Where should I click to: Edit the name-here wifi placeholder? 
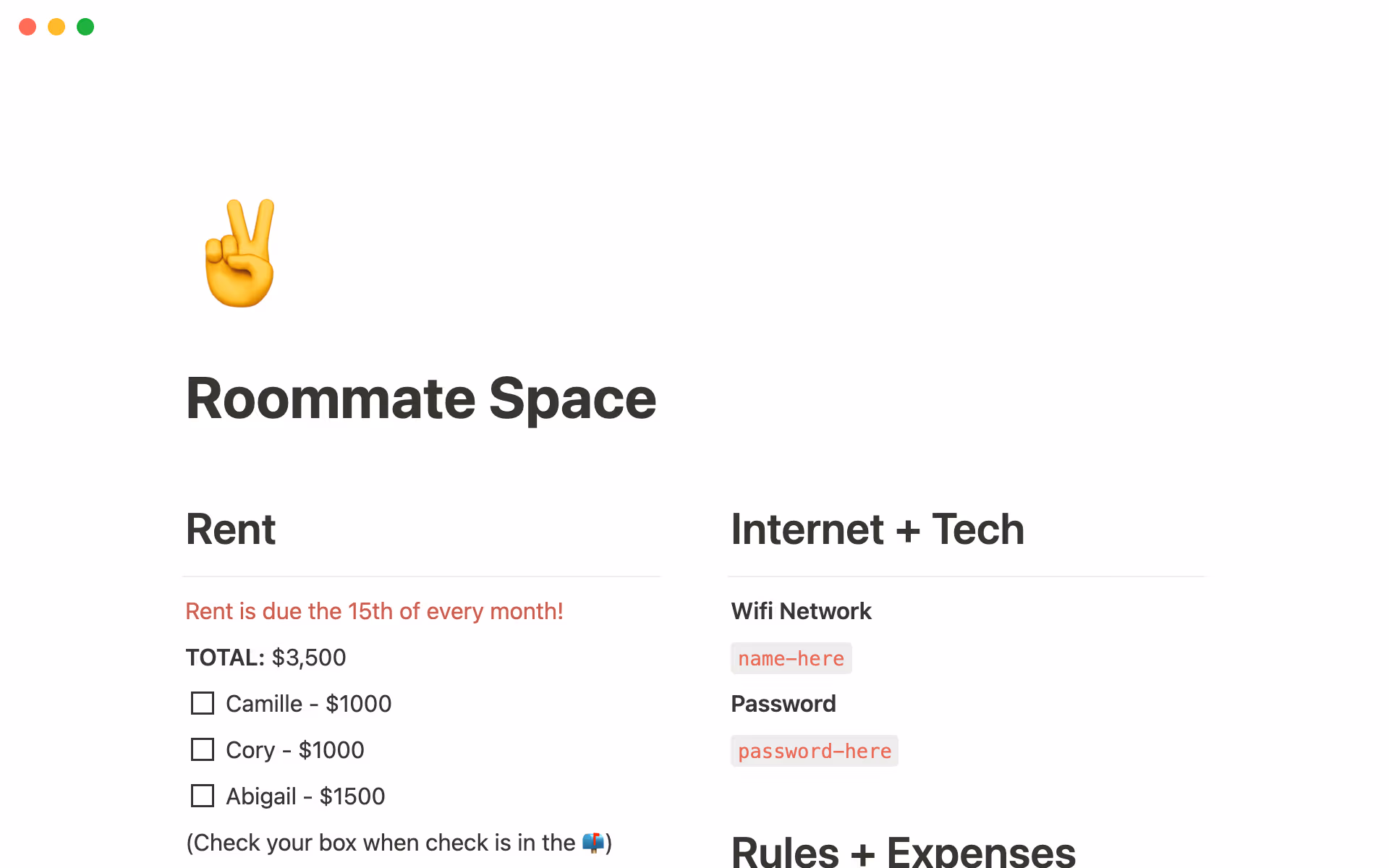[791, 658]
